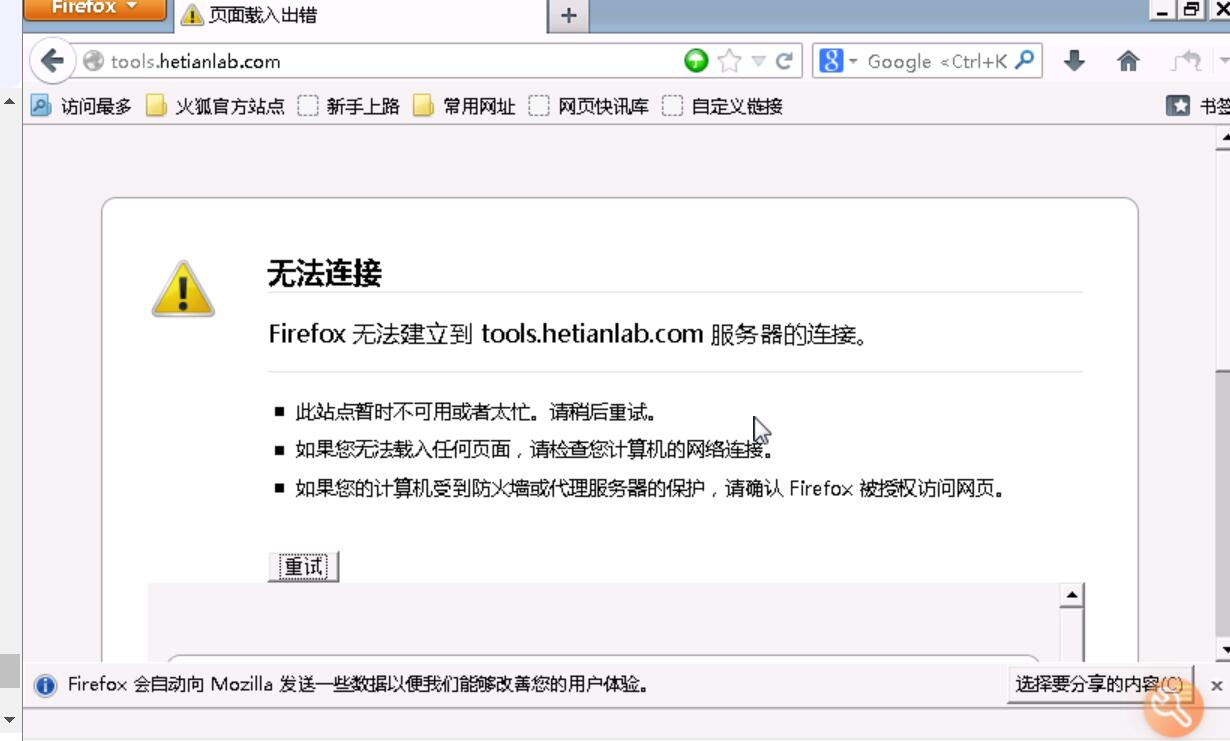
Task: Open the downloads arrow icon
Action: tap(1074, 62)
